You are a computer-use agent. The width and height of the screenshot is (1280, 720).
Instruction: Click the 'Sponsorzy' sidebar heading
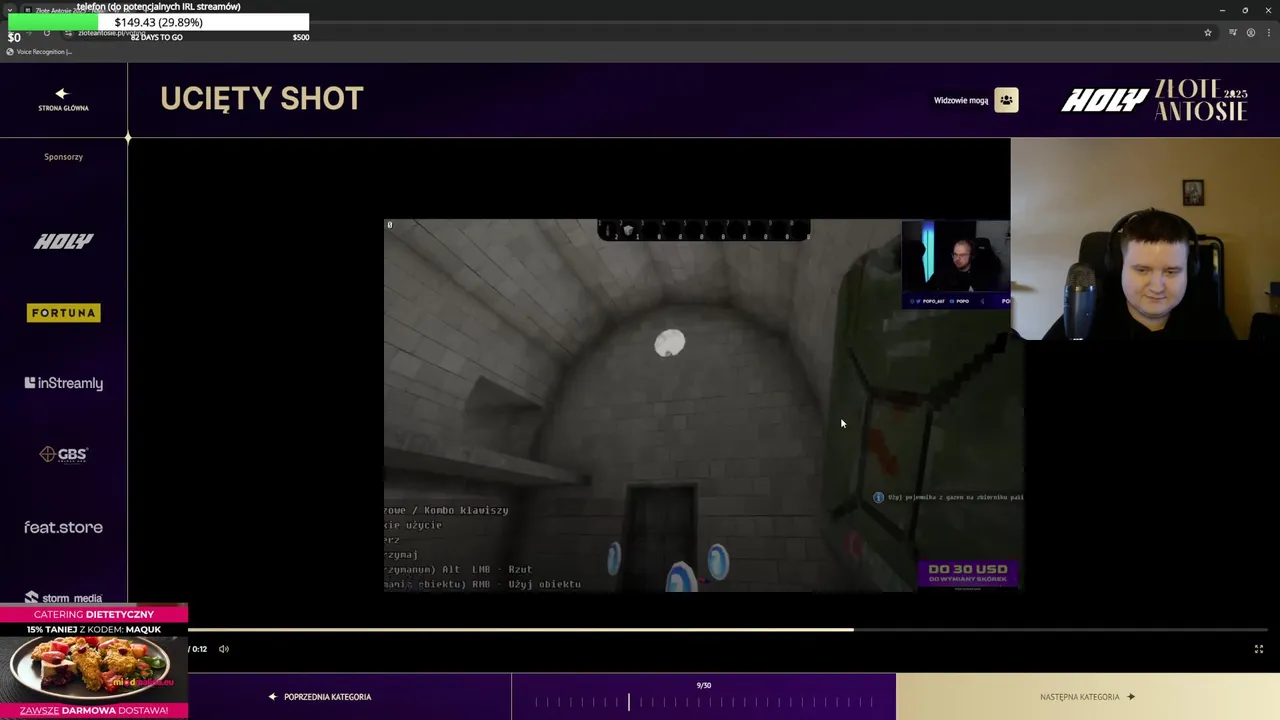[63, 157]
